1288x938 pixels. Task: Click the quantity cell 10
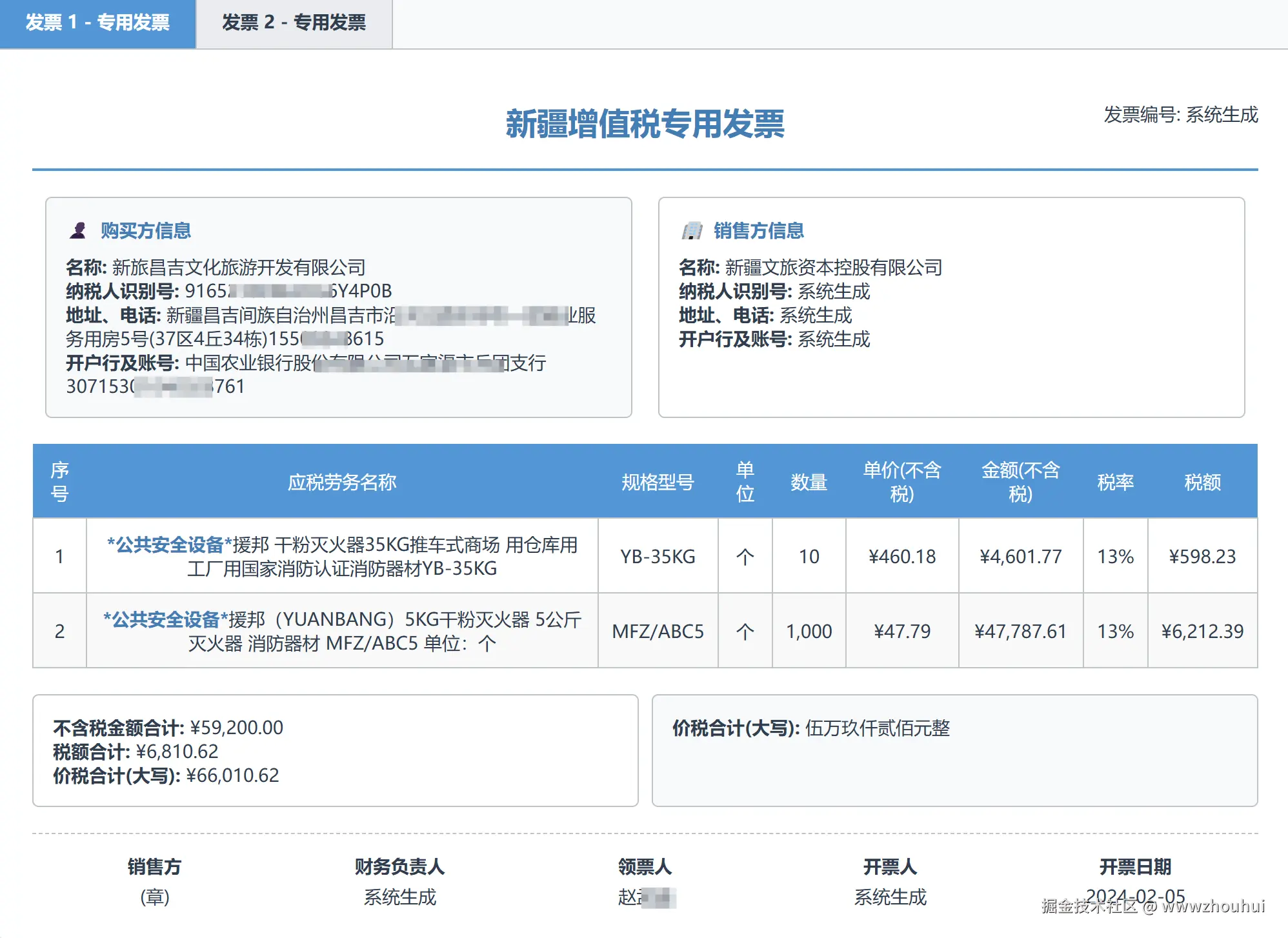809,556
